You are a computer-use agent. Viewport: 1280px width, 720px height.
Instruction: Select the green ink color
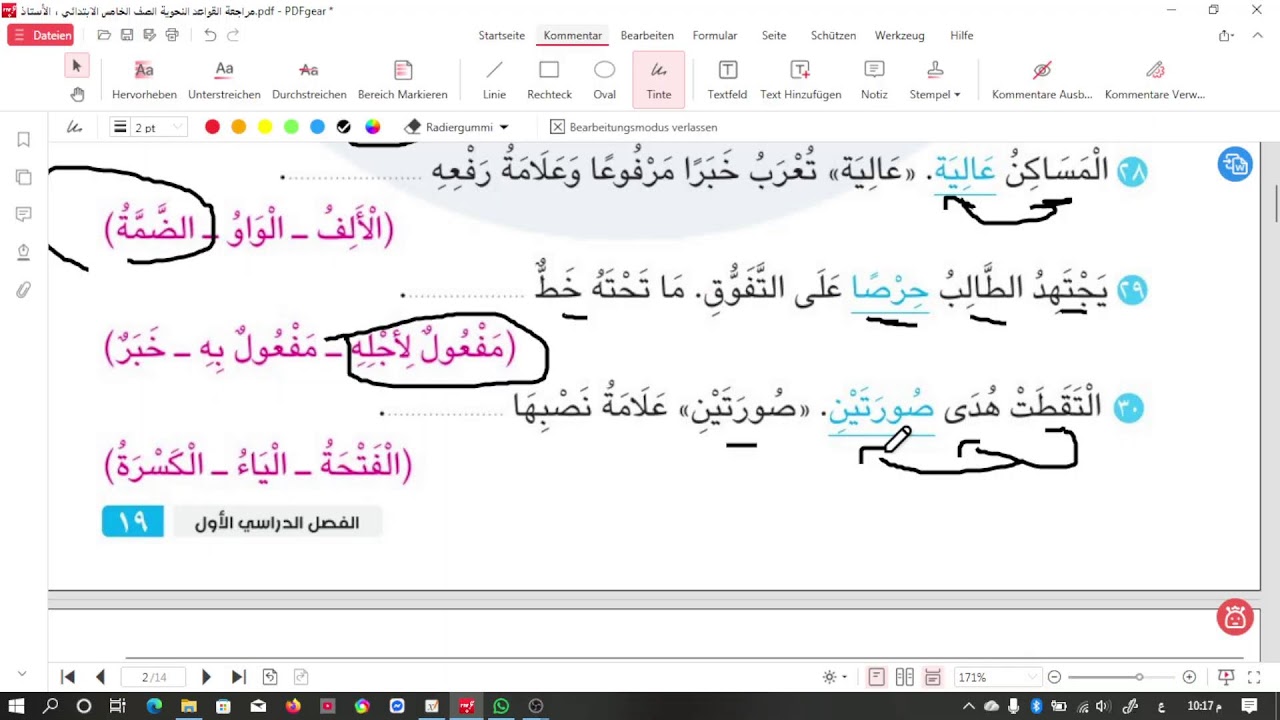click(x=291, y=127)
